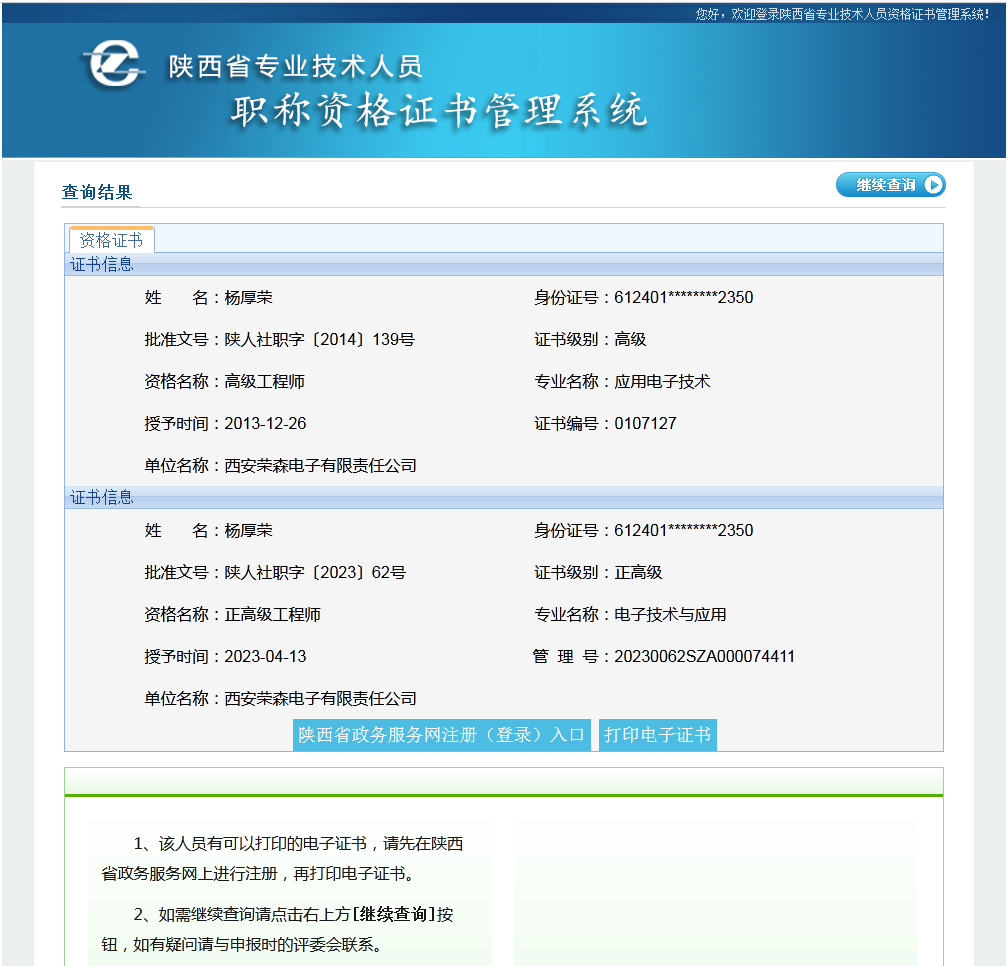Select approval number 陕人社职字〔2014〕139号
The width and height of the screenshot is (1007, 966).
coord(319,339)
